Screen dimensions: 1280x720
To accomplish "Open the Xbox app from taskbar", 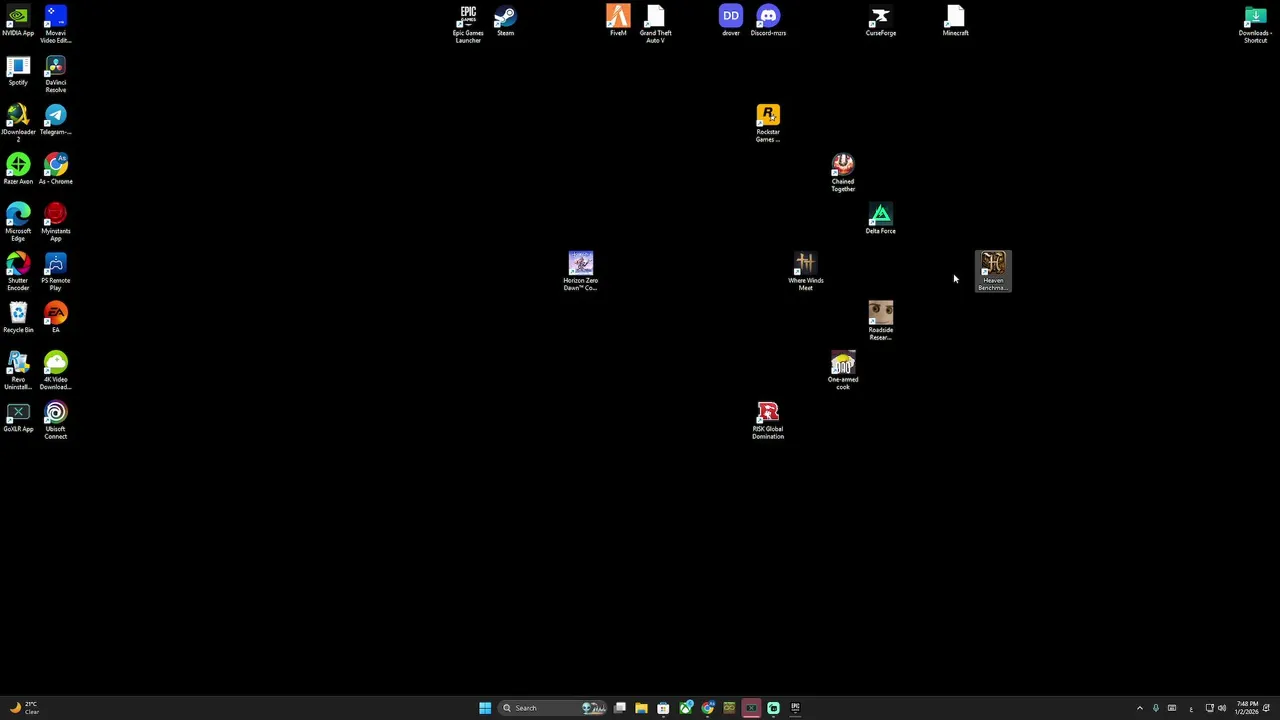I will (686, 708).
